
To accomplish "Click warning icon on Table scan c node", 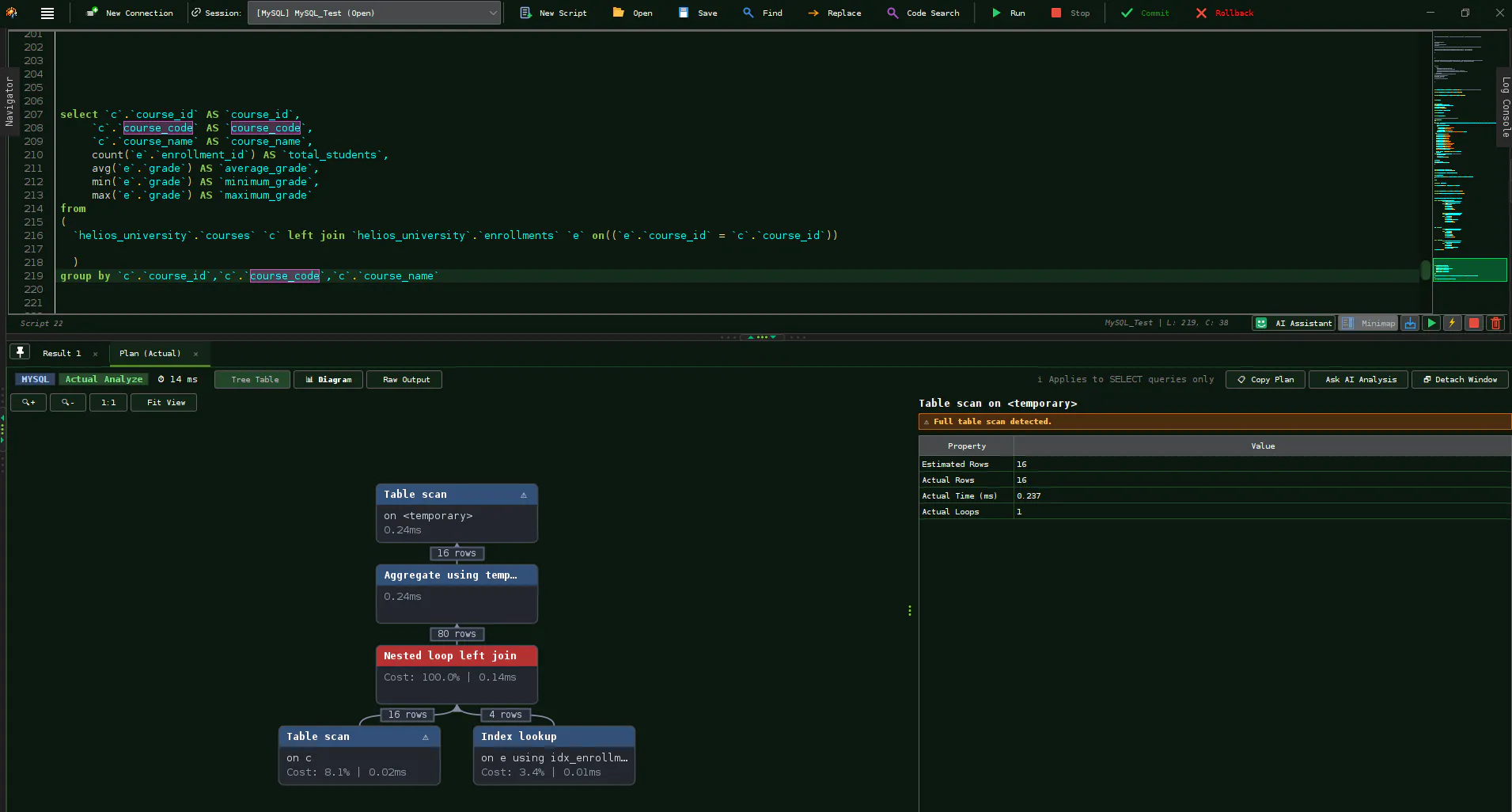I will click(x=426, y=737).
